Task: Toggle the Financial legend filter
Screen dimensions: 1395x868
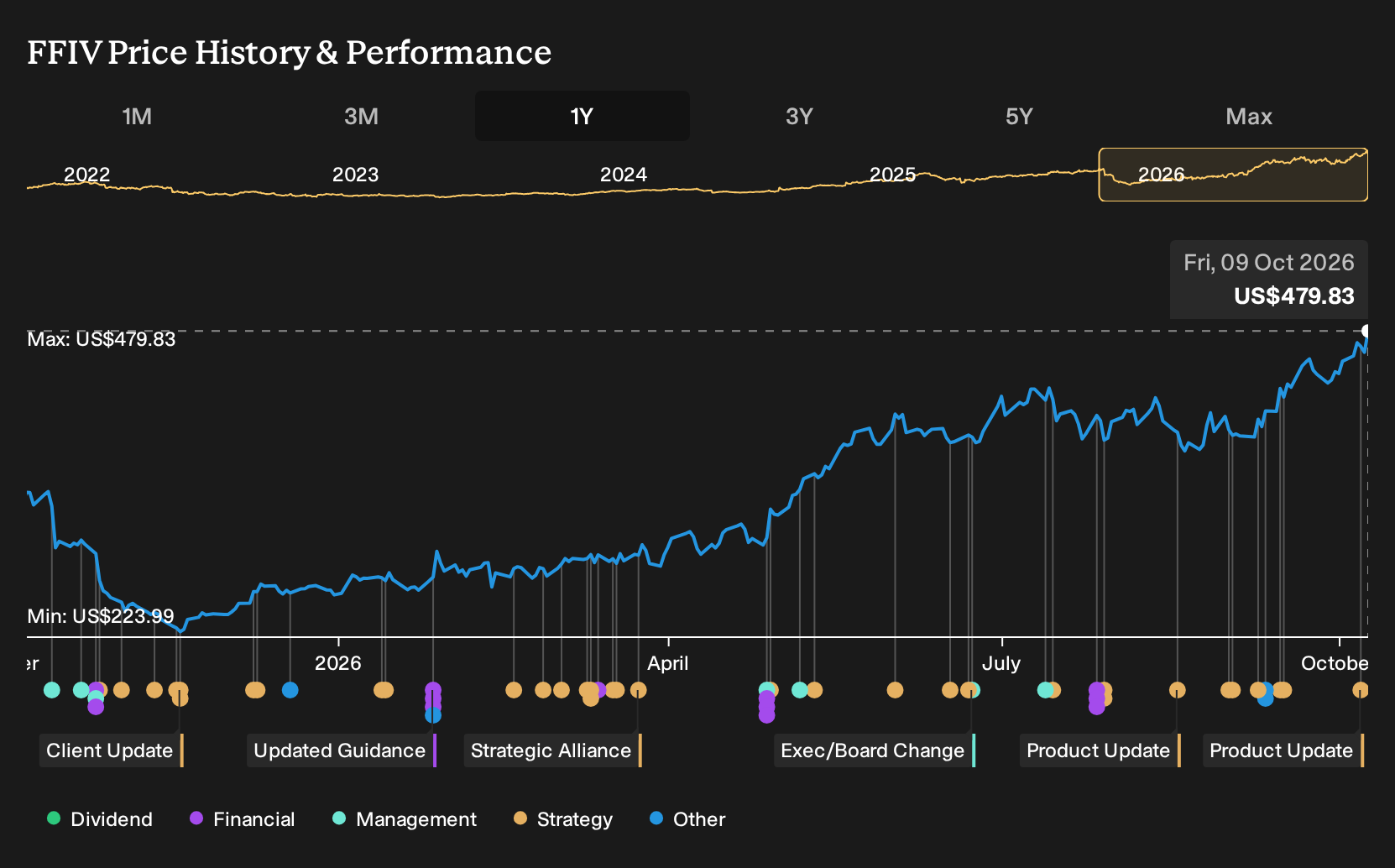Action: pos(242,819)
